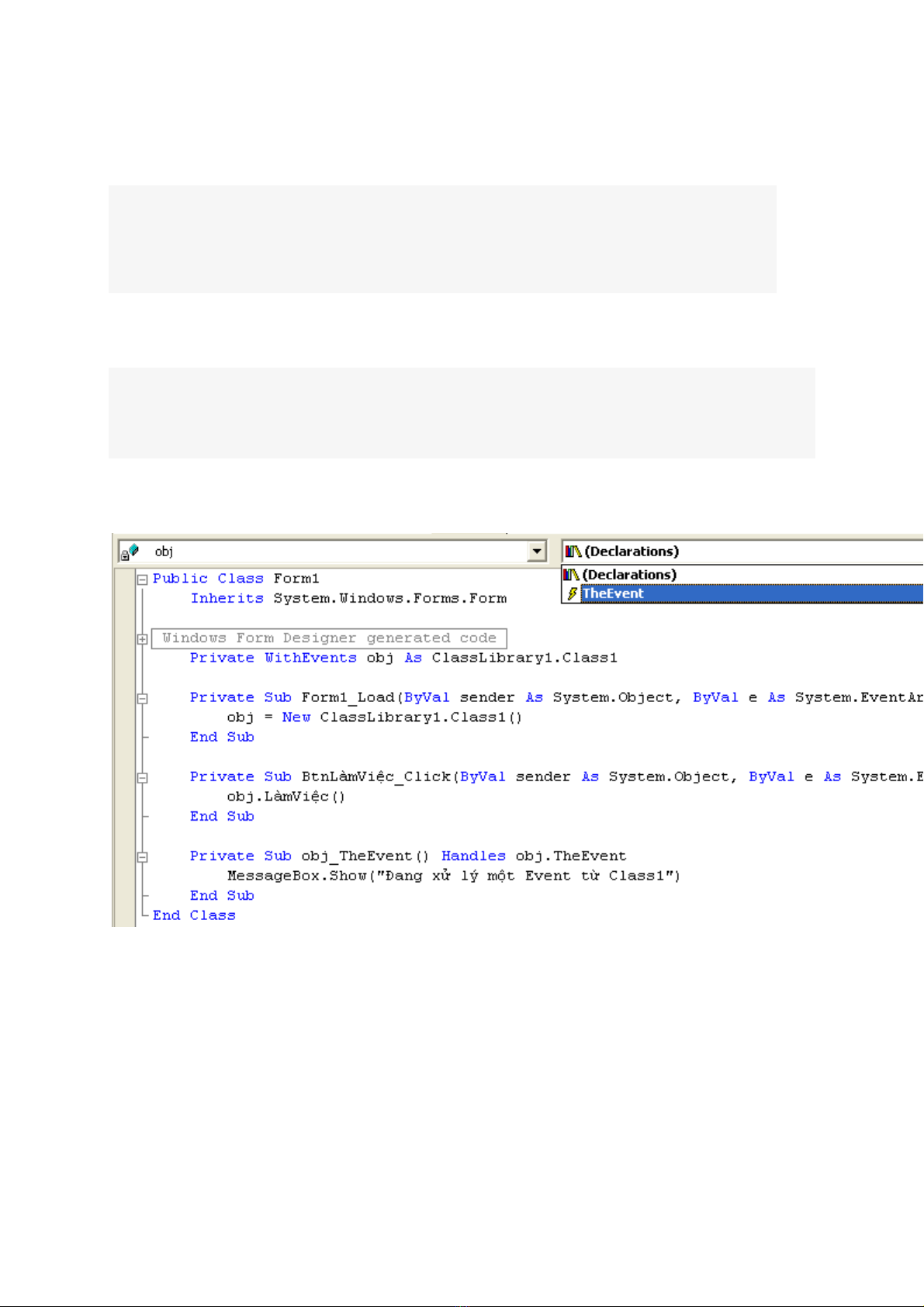Image resolution: width=924 pixels, height=1307 pixels.
Task: Click 'Inherits System.Windows.Forms.Form' line
Action: point(348,598)
